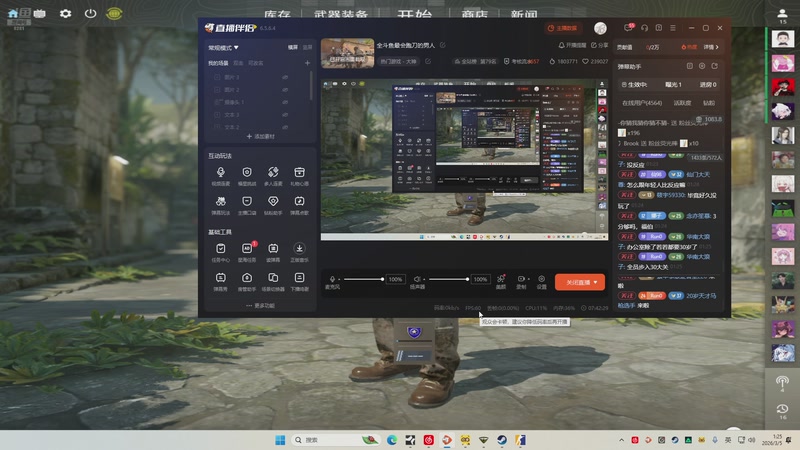Edit the stream category pencil icon
The width and height of the screenshot is (800, 450).
(428, 61)
